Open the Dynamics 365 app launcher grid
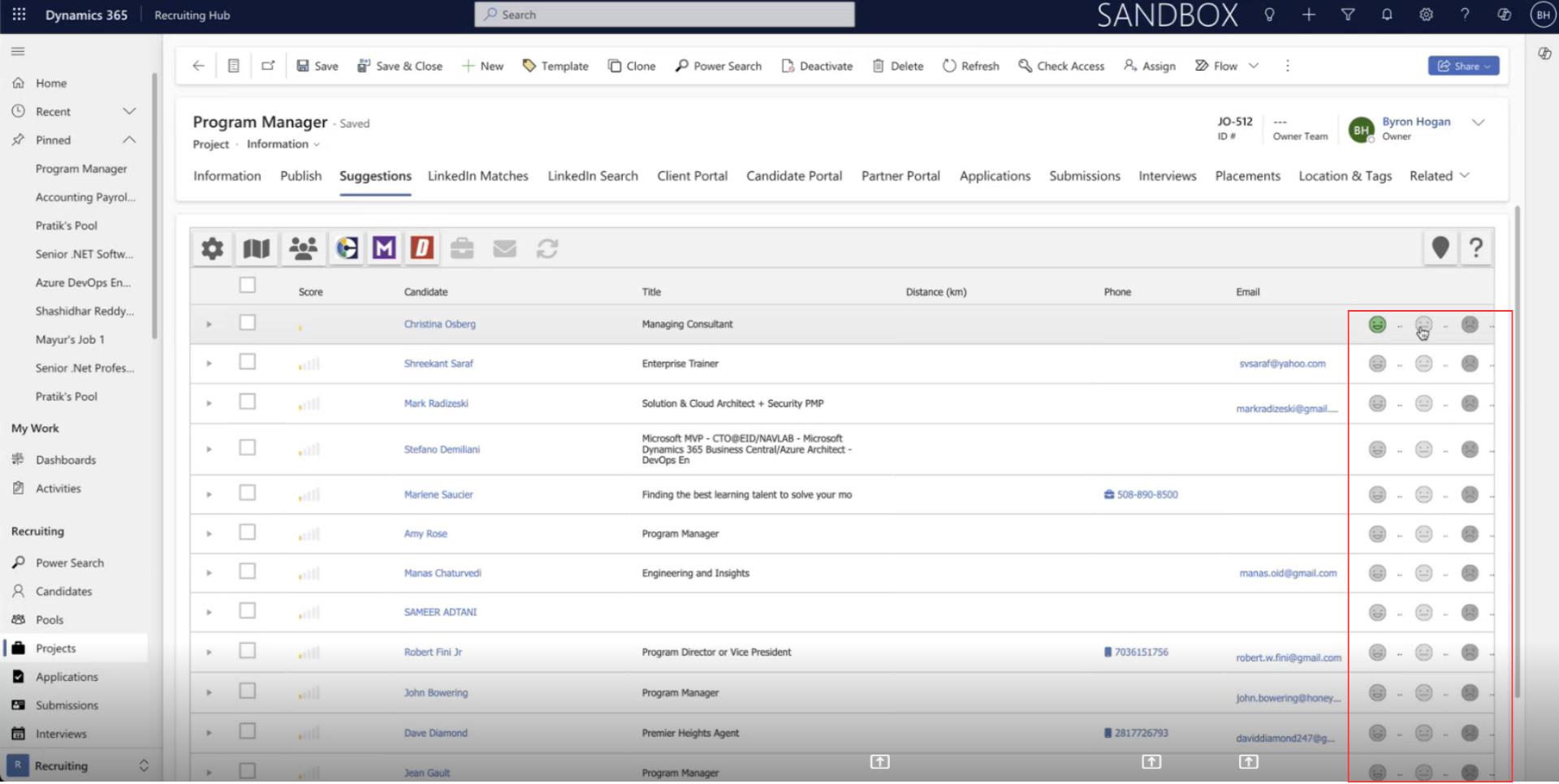 19,15
